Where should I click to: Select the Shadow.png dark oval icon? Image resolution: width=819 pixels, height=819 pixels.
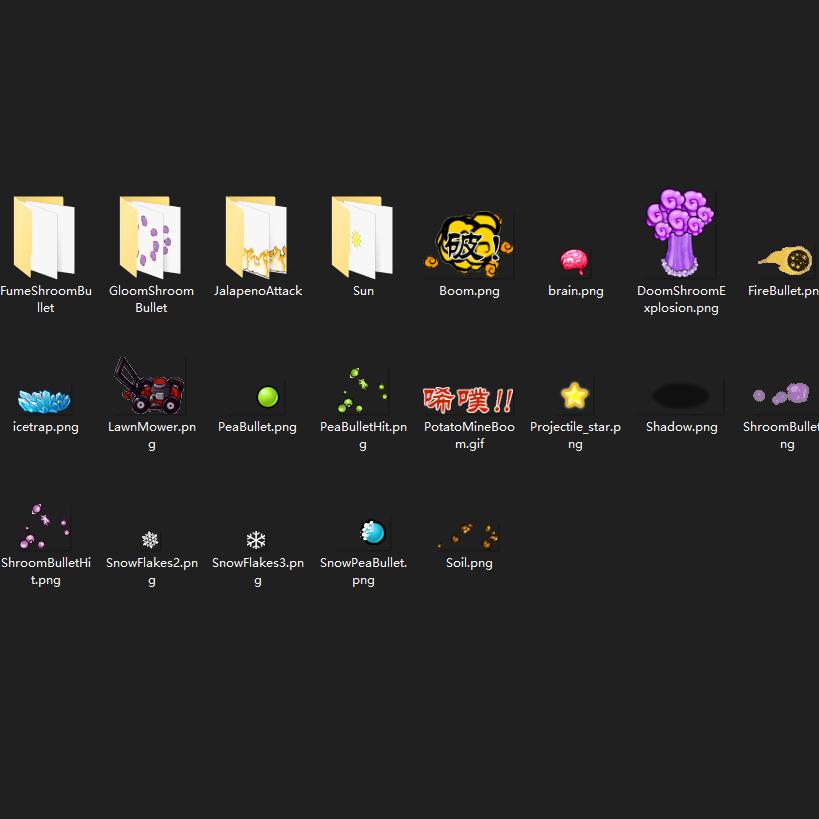(681, 395)
